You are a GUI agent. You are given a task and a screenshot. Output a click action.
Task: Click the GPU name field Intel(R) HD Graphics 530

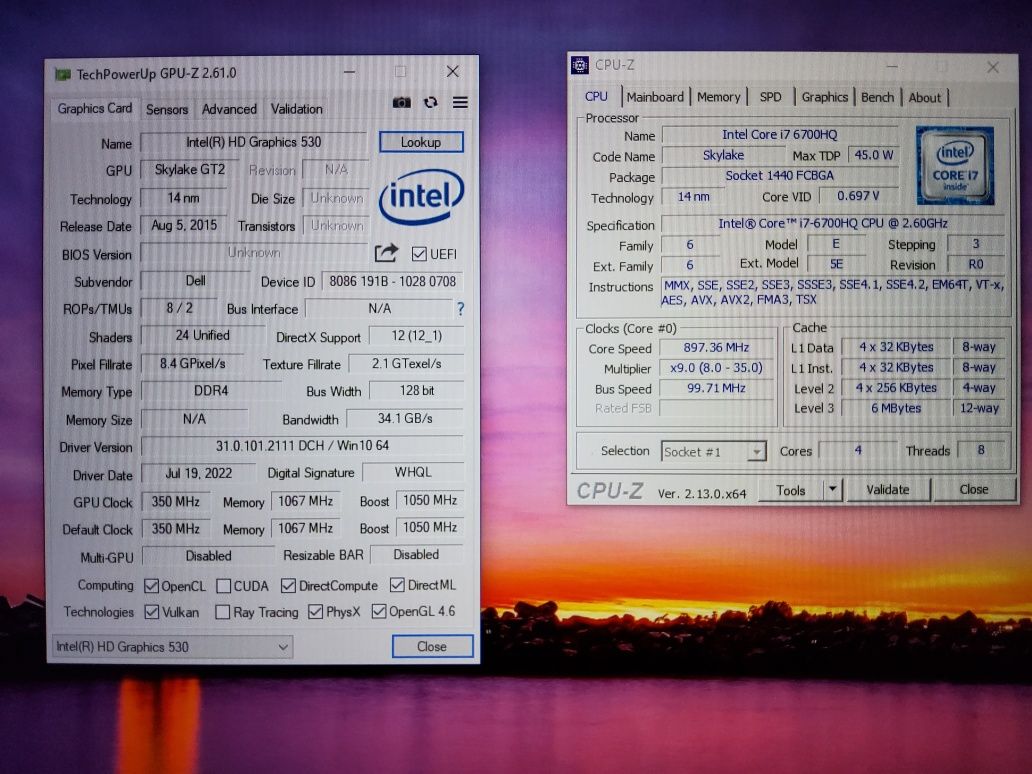pyautogui.click(x=253, y=142)
